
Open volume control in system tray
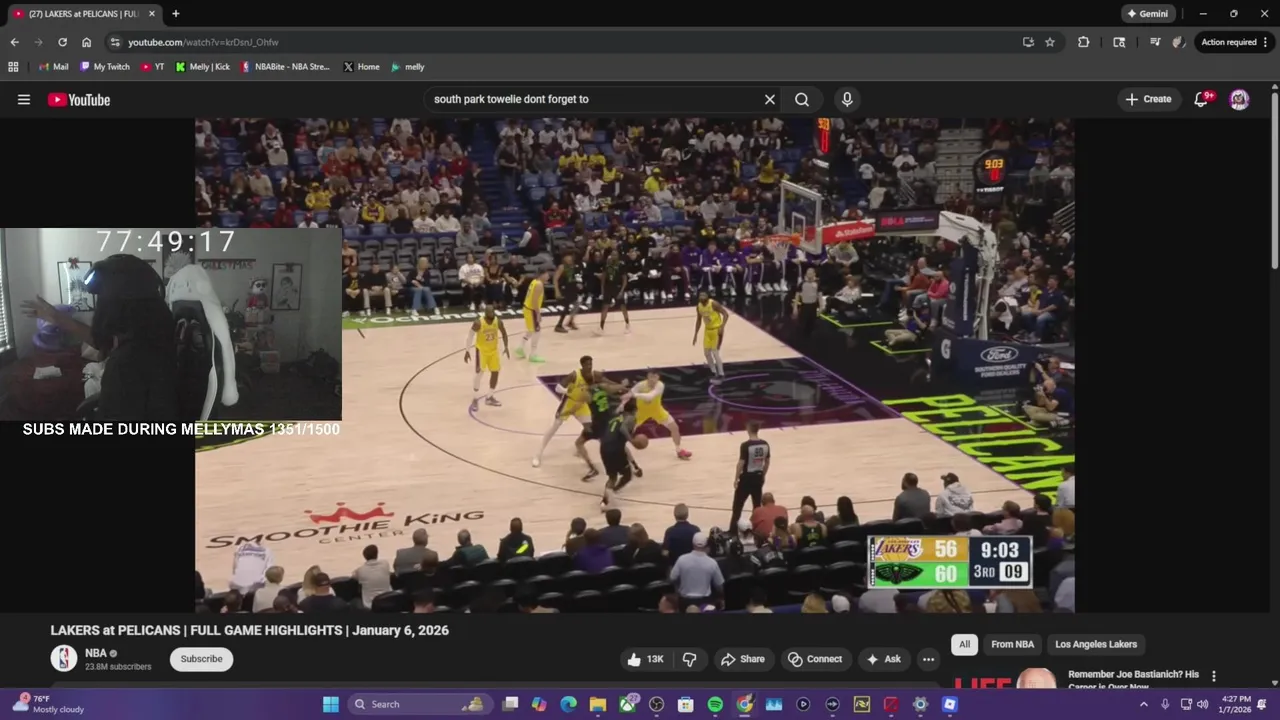pyautogui.click(x=1202, y=704)
